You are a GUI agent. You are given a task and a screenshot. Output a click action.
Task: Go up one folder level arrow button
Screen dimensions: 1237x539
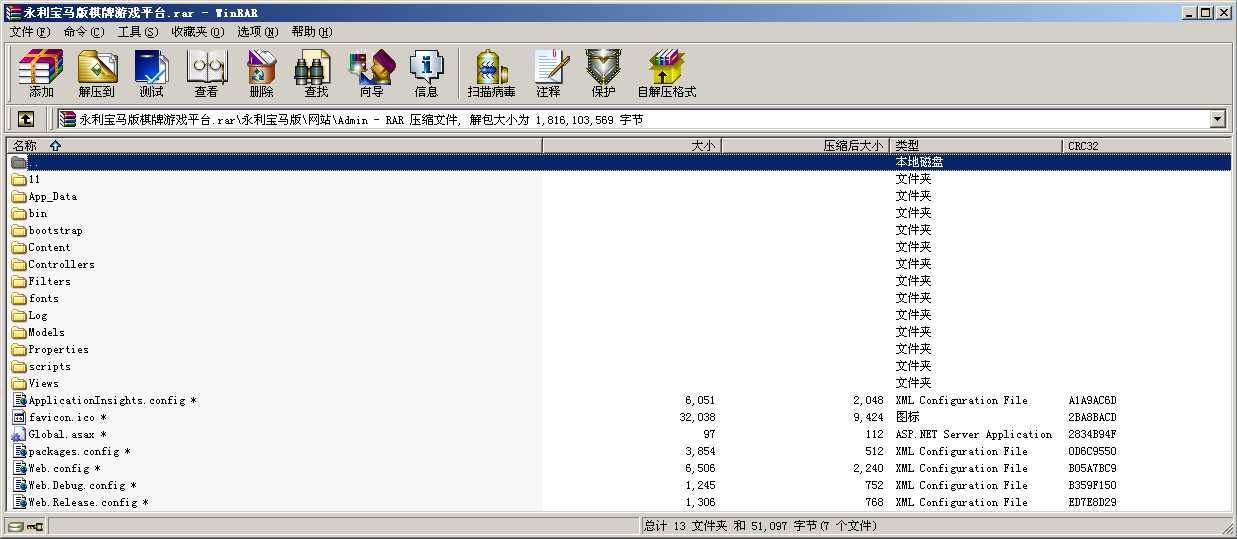[26, 119]
